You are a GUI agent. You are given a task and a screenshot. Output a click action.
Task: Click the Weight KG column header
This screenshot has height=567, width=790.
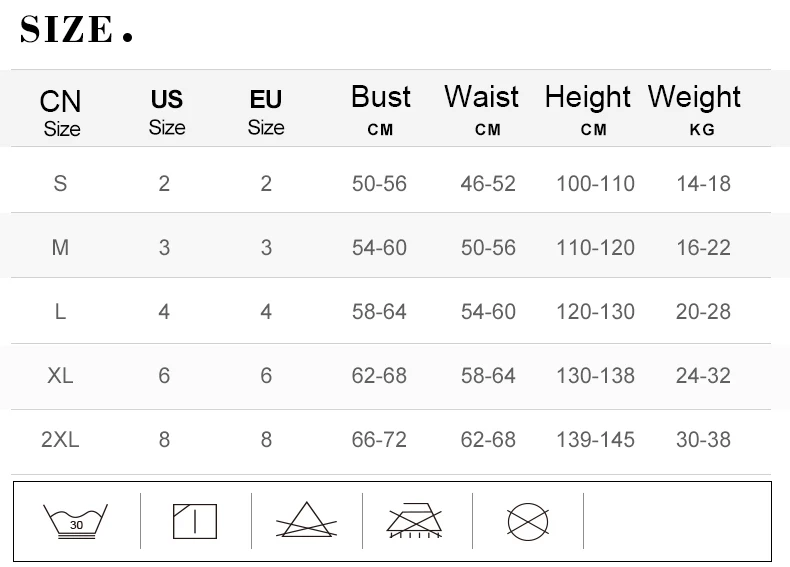tap(695, 110)
